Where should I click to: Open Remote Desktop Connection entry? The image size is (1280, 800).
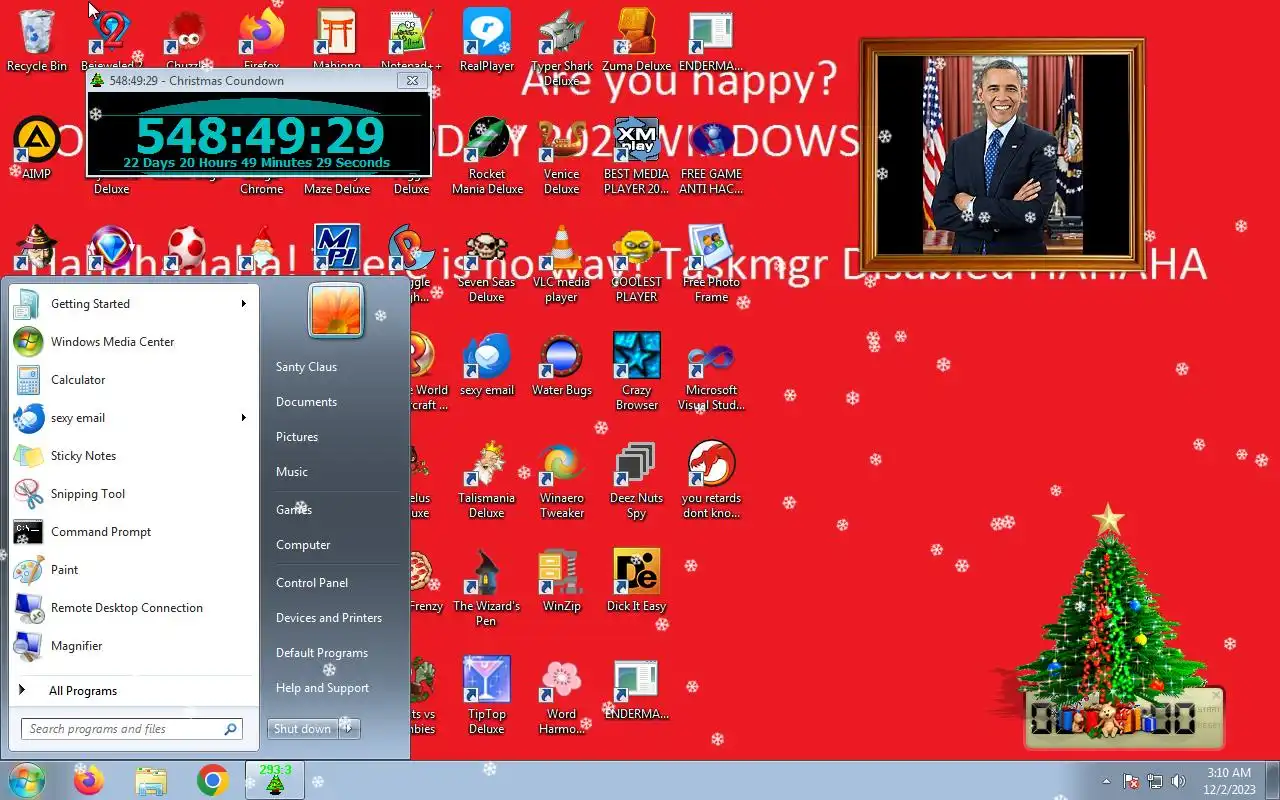click(x=134, y=608)
